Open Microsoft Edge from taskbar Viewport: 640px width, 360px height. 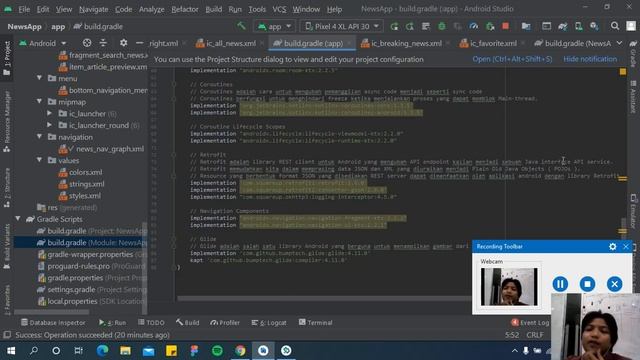click(102, 351)
